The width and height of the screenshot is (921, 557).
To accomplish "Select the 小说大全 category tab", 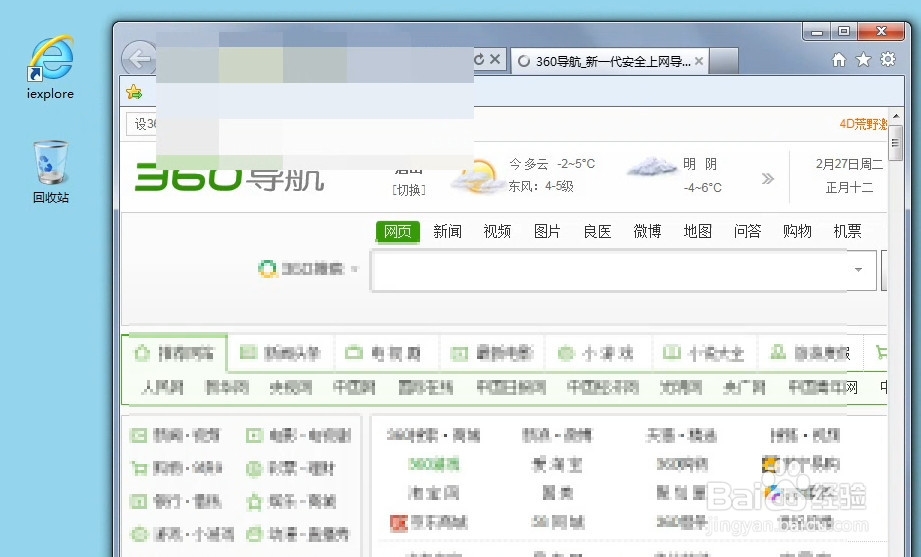I will click(x=703, y=353).
